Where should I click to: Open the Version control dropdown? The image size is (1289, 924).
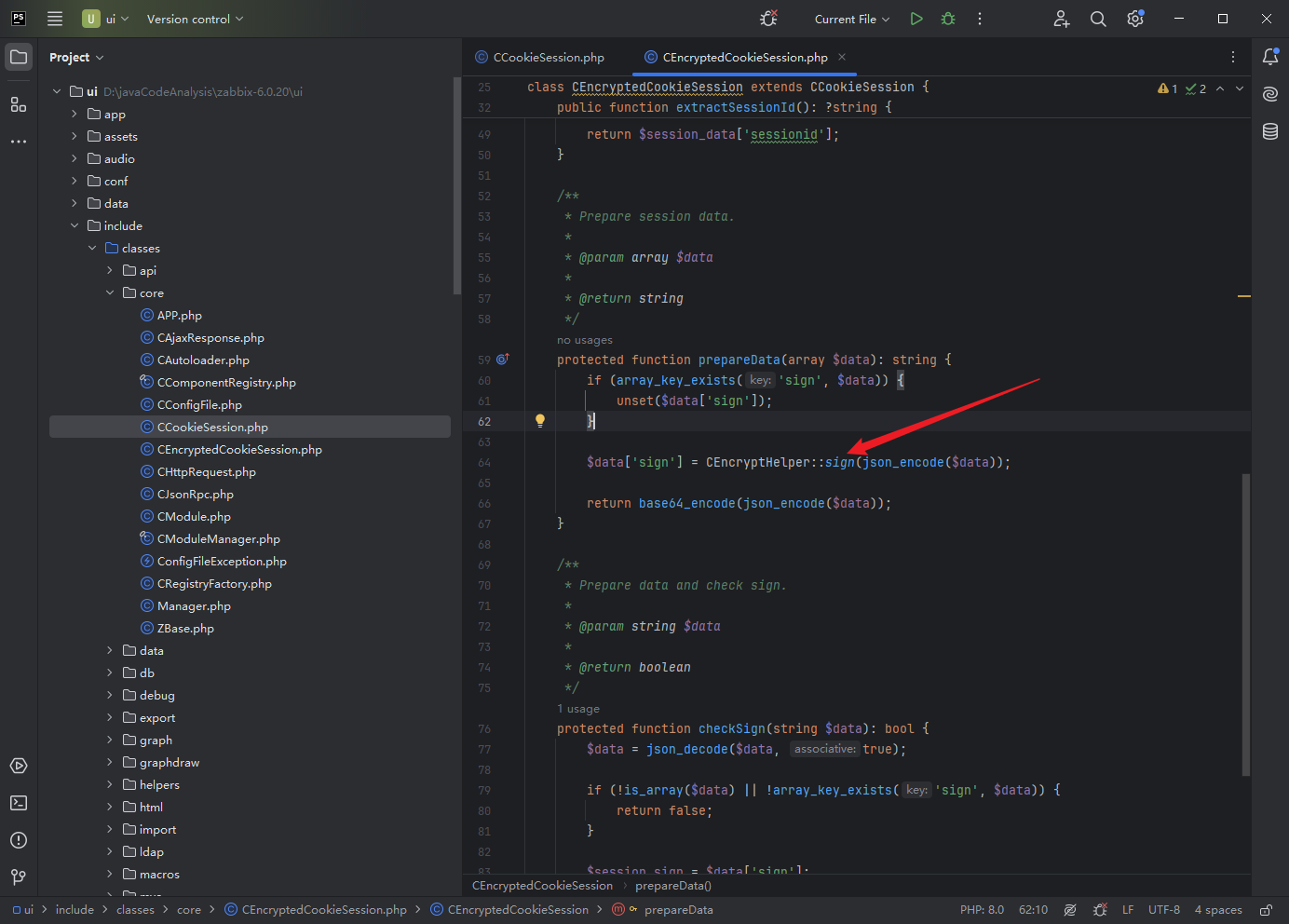(x=195, y=19)
